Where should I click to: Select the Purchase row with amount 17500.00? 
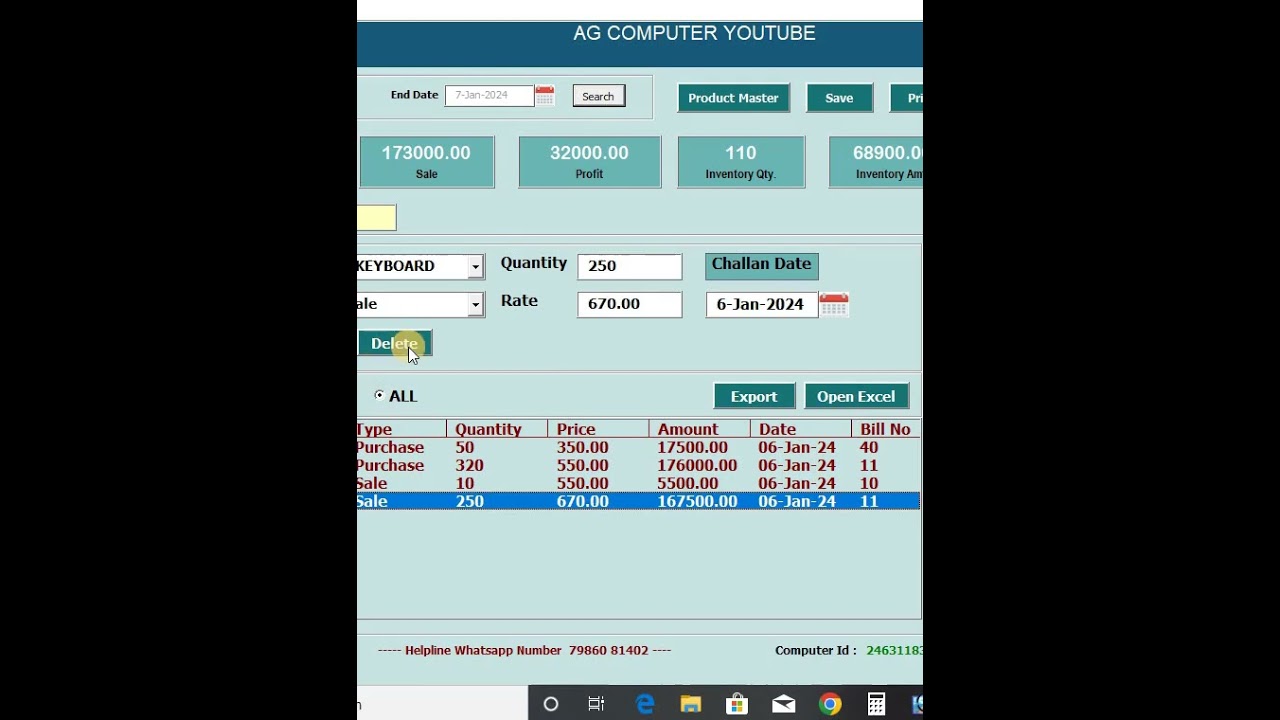(x=638, y=447)
